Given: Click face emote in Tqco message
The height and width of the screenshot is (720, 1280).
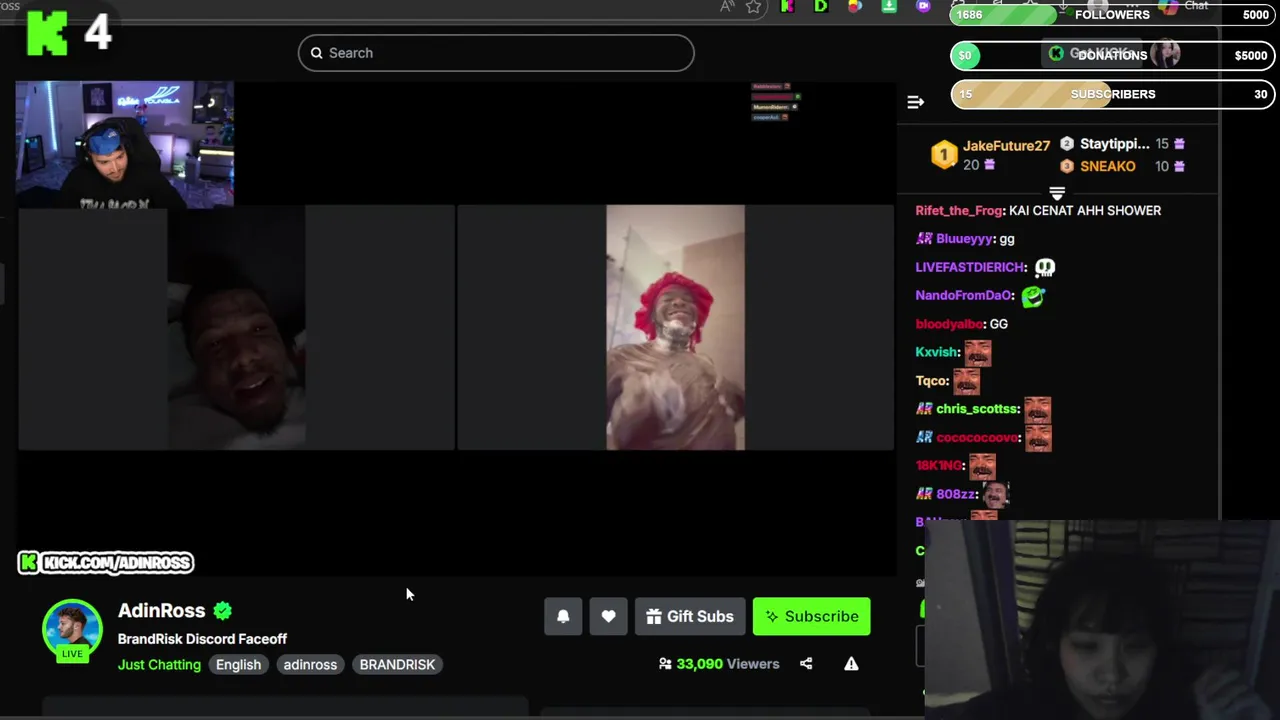Looking at the screenshot, I should 966,381.
